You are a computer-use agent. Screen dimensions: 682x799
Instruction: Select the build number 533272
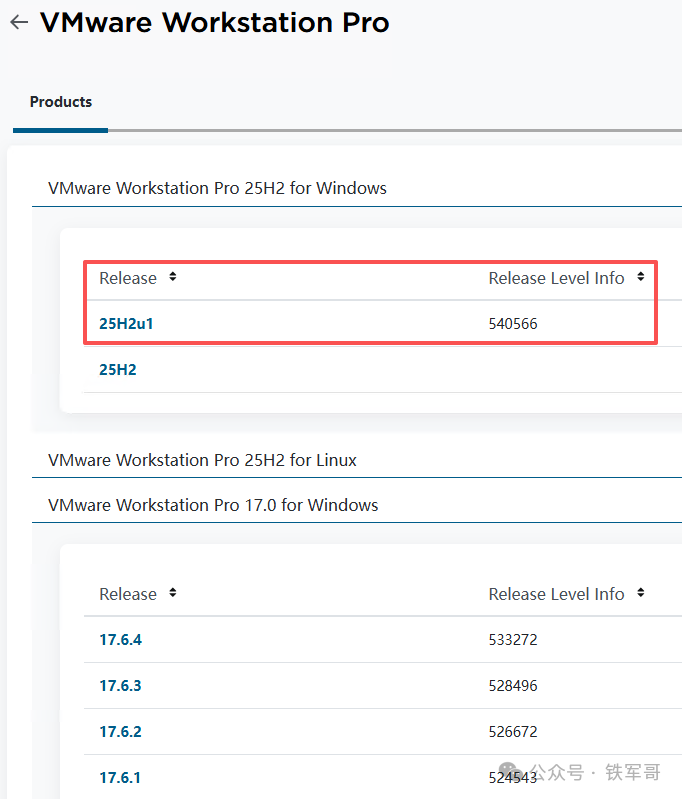click(513, 640)
